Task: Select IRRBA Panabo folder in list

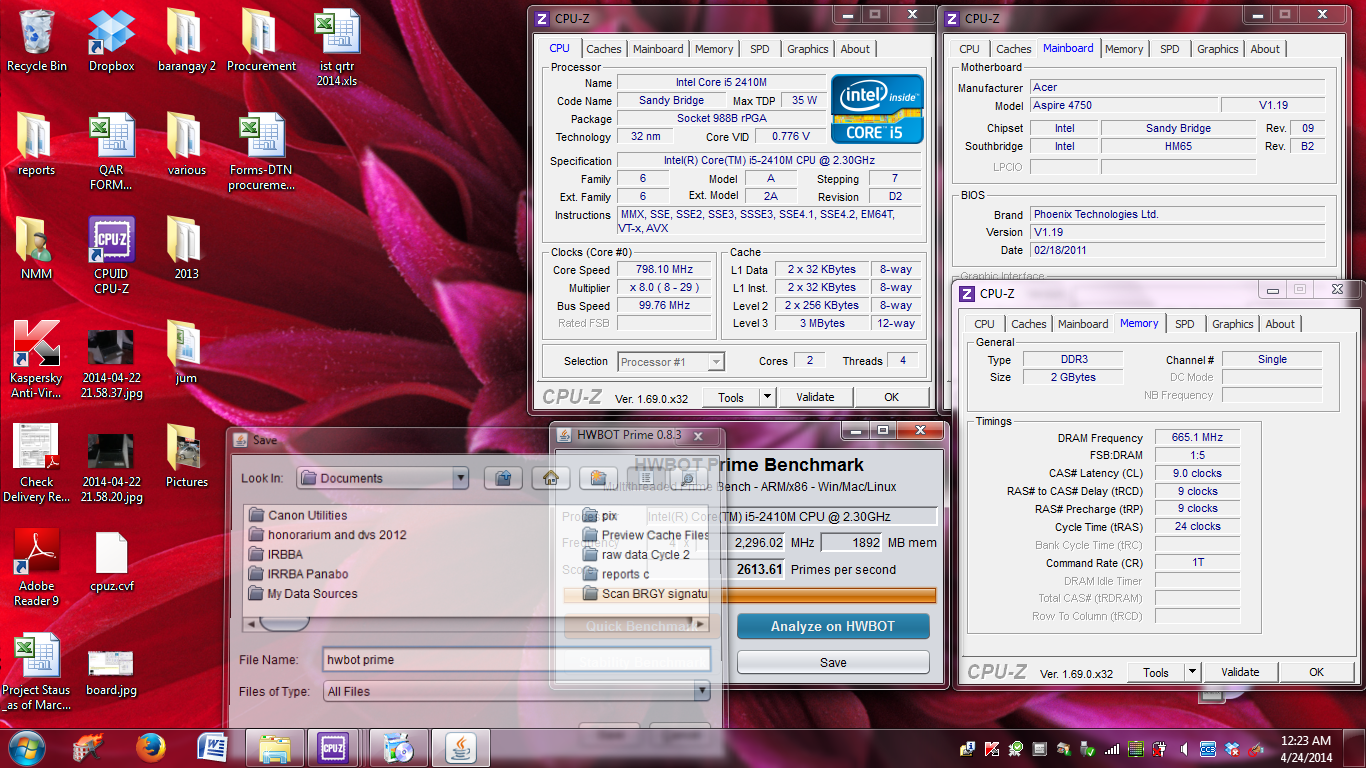Action: point(299,574)
